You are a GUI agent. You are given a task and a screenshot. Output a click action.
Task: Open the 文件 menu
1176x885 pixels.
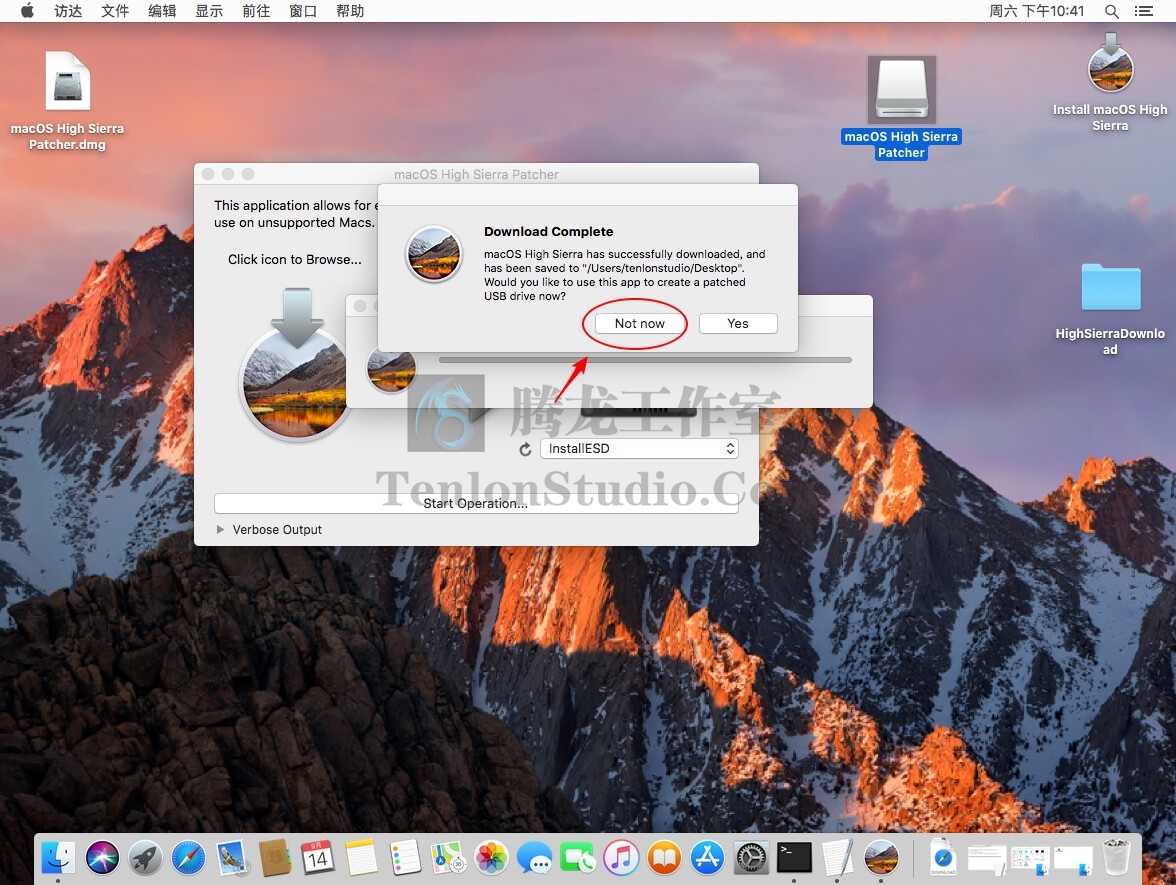[115, 10]
